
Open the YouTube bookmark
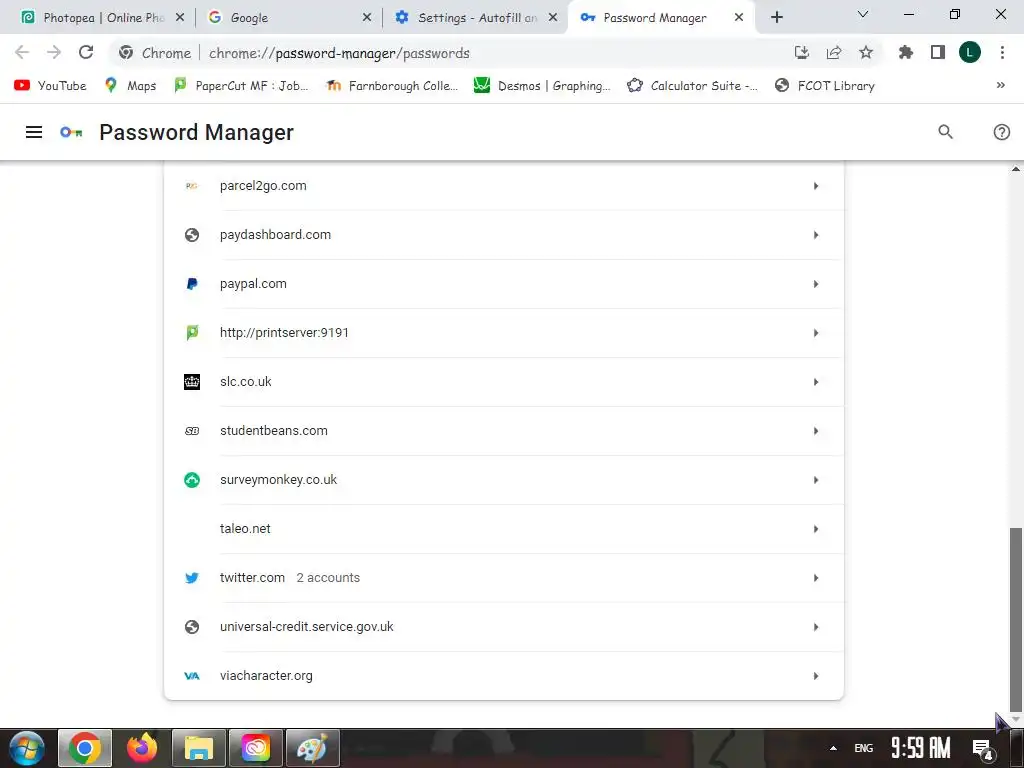pos(50,86)
